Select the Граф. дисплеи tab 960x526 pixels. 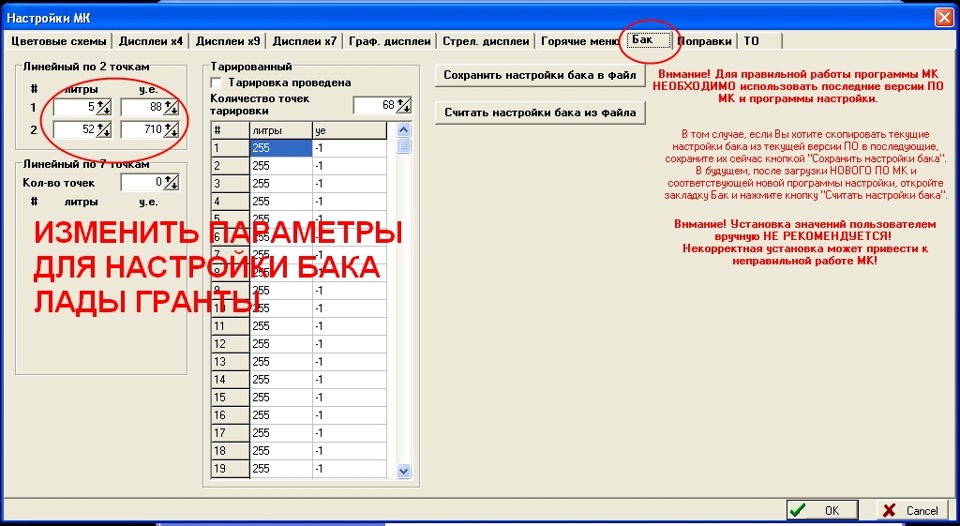389,41
